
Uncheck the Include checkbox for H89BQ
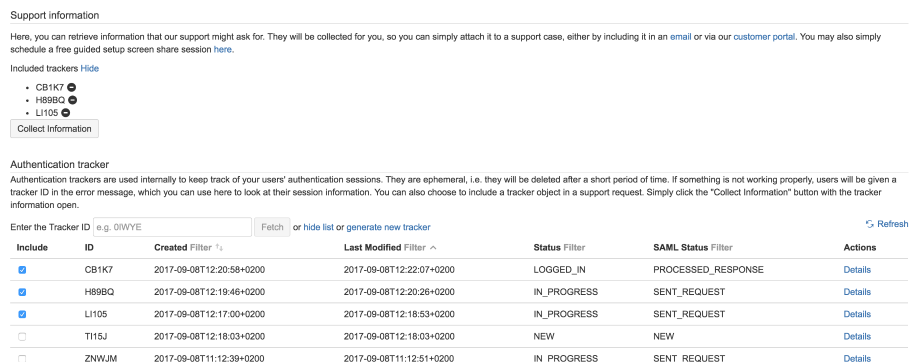(x=22, y=292)
